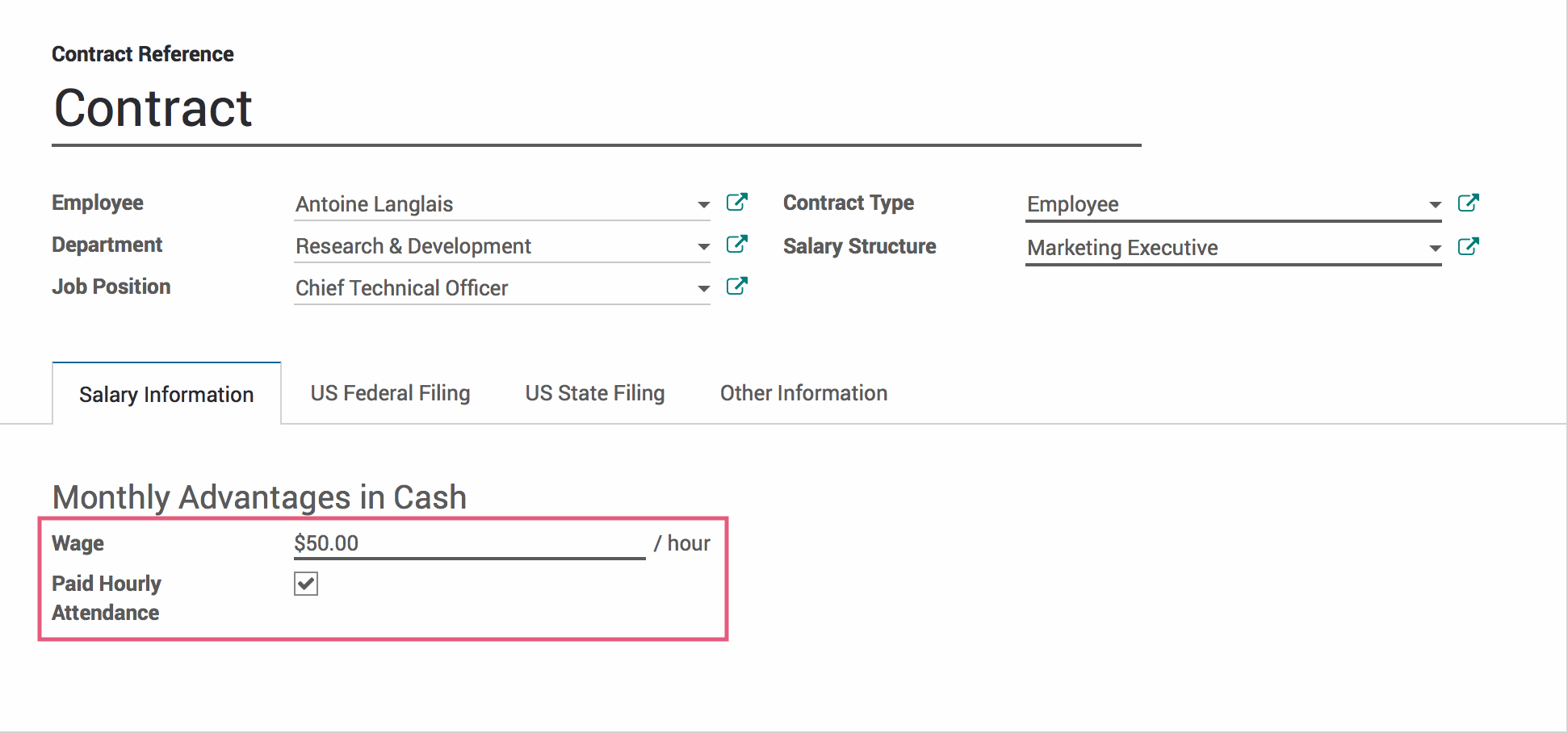Click the Monthly Advantages in Cash heading
Viewport: 1568px width, 733px height.
click(x=259, y=497)
